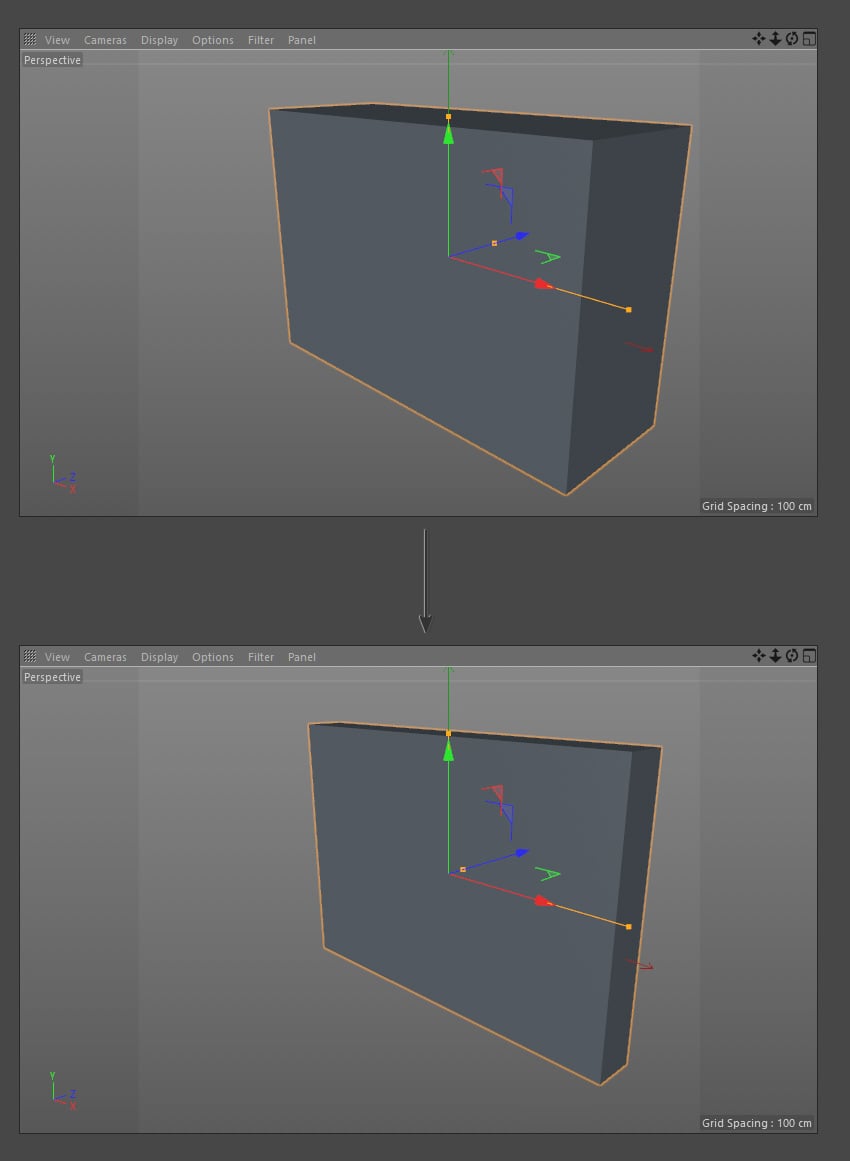Open the Filter menu
The width and height of the screenshot is (850, 1161).
[260, 40]
